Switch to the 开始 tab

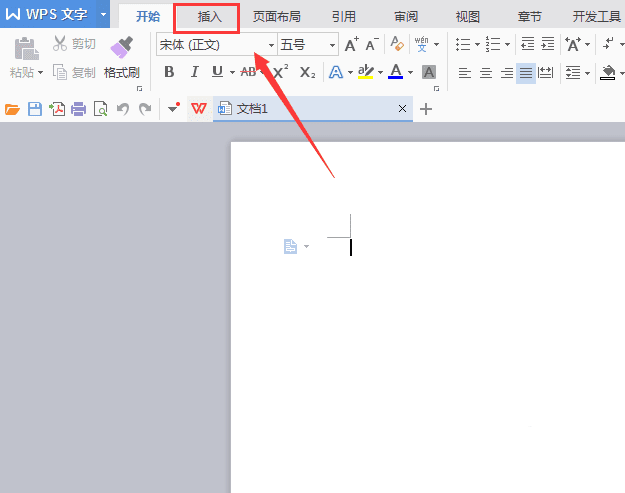(x=148, y=17)
